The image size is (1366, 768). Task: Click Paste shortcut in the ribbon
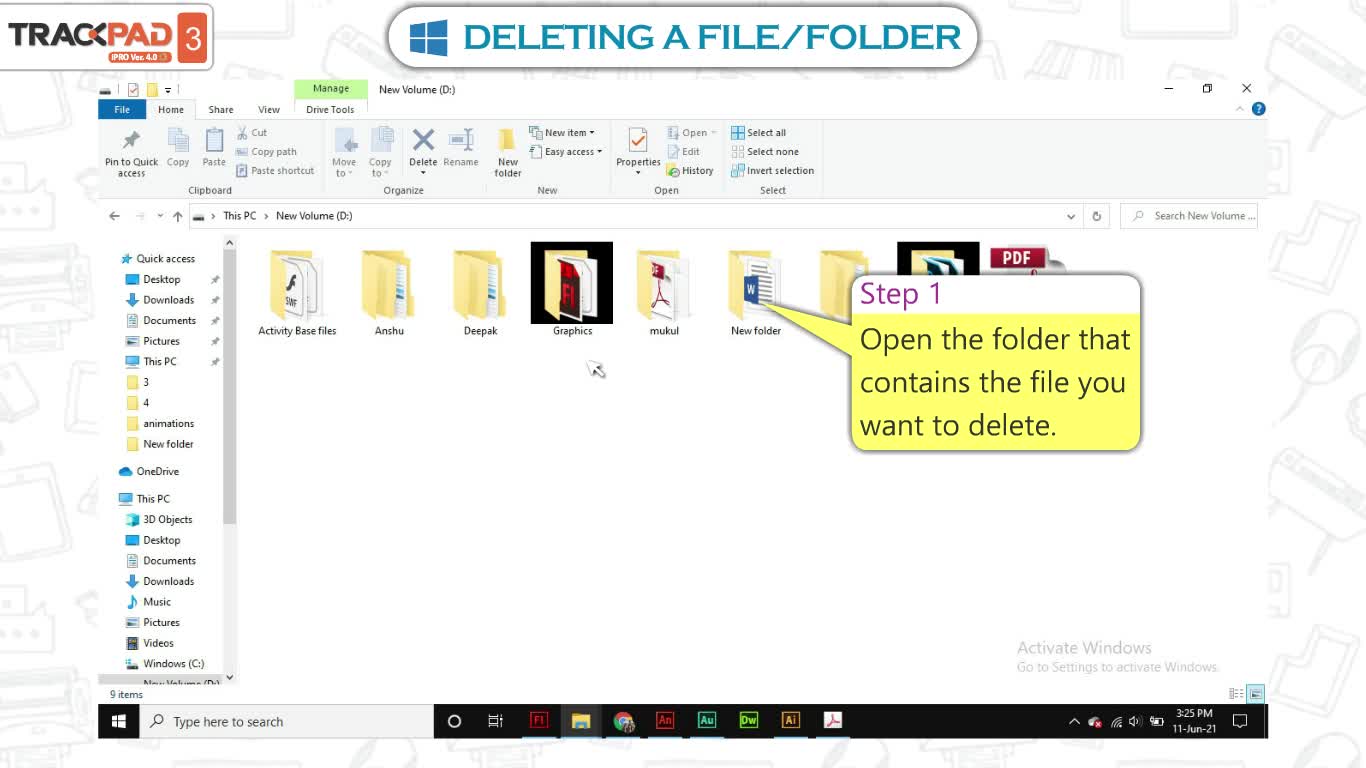[276, 171]
